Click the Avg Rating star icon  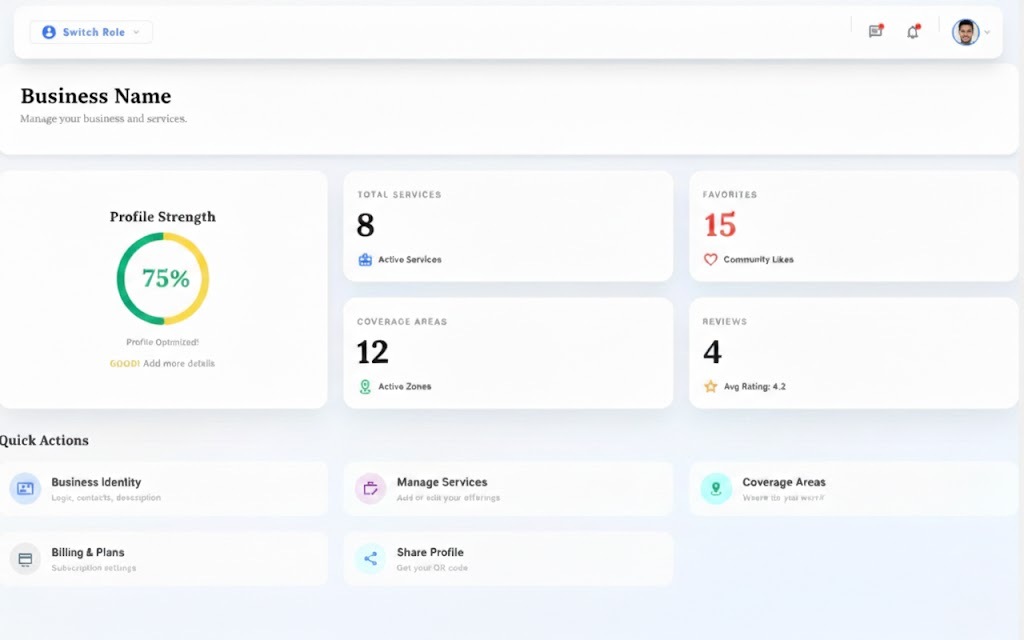pyautogui.click(x=710, y=386)
